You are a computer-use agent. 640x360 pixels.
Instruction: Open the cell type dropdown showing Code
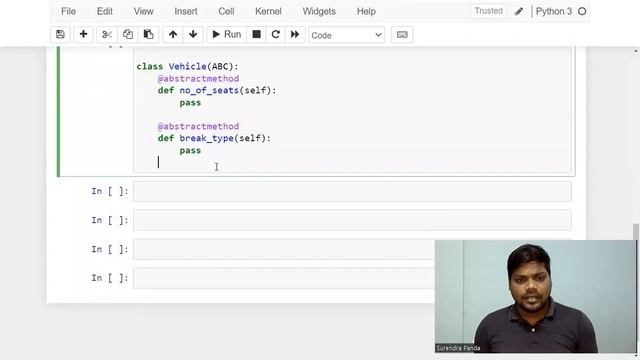(347, 35)
